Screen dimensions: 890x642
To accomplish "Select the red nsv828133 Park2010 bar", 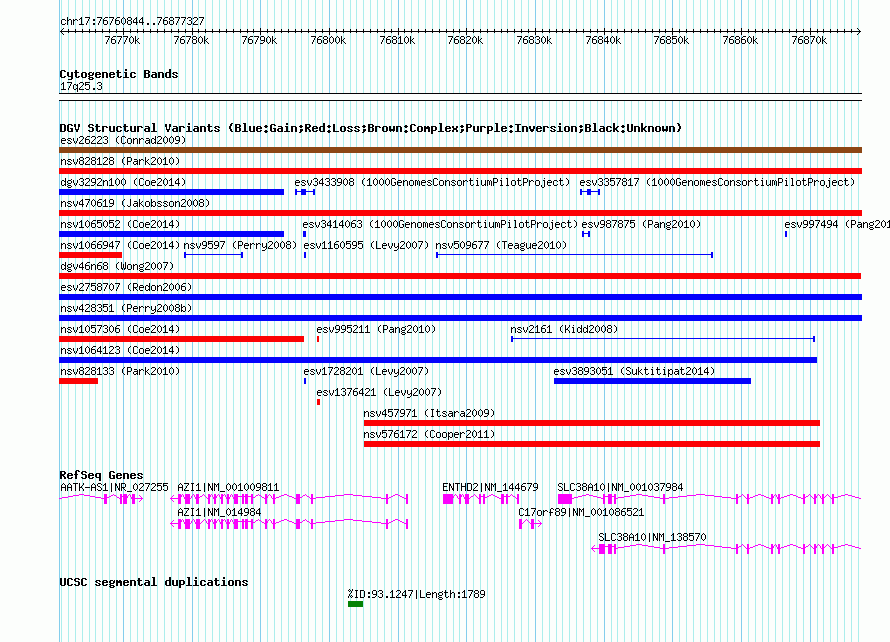I will 78,381.
